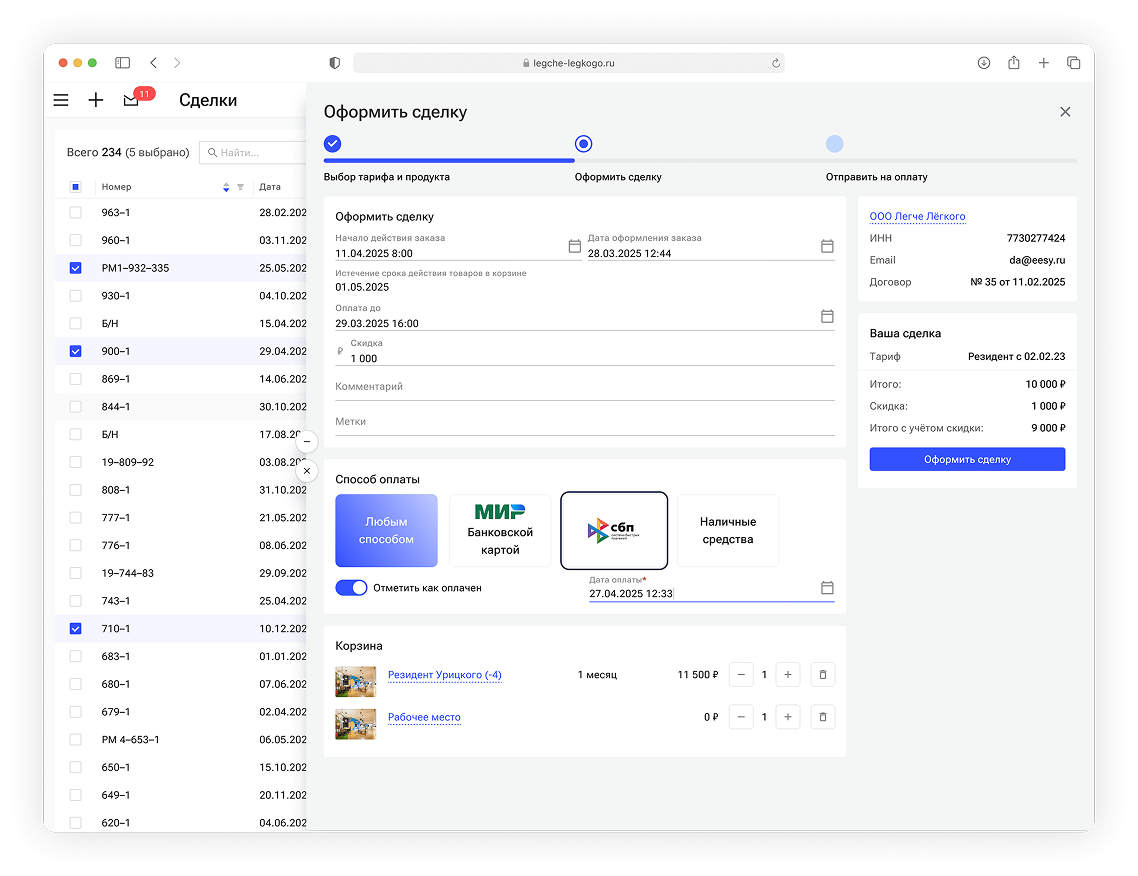This screenshot has height=876, width=1138.
Task: Open the hamburger main menu
Action: [61, 100]
